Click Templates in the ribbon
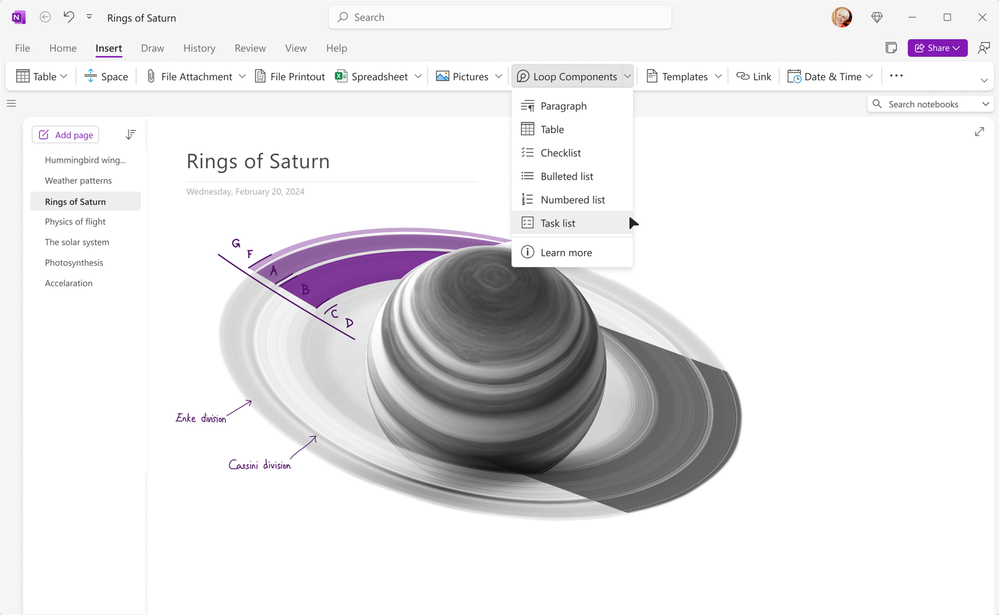Viewport: 999px width, 615px height. 677,76
